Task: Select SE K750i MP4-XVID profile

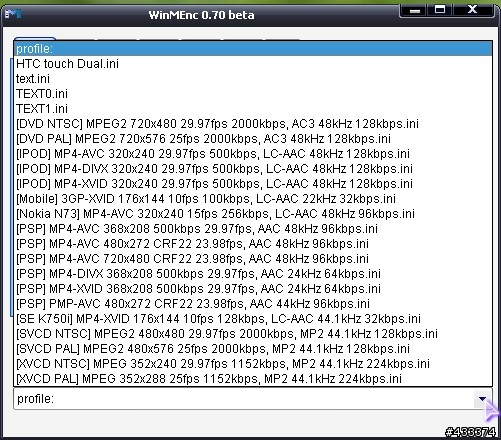Action: (253, 319)
